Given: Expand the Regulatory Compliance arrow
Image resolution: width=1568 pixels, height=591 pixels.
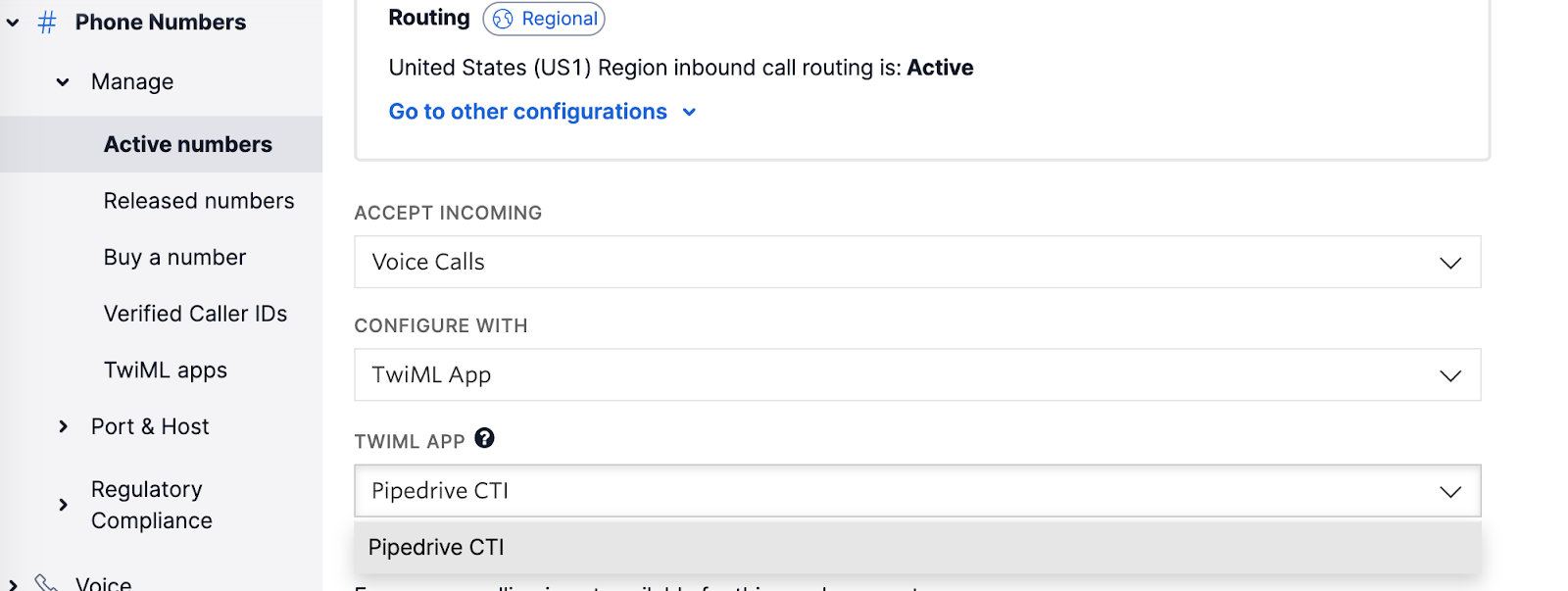Looking at the screenshot, I should (63, 505).
